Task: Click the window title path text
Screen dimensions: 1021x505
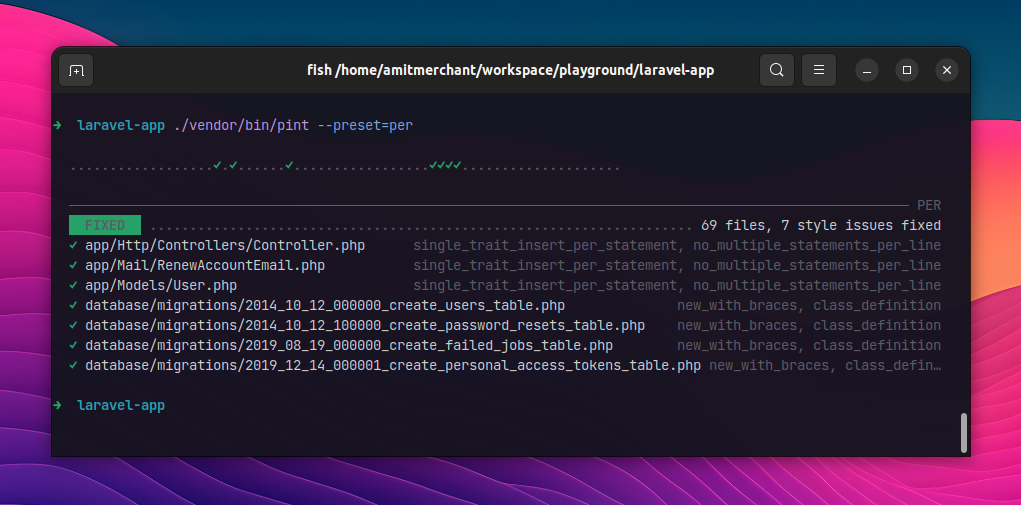Action: (x=510, y=70)
